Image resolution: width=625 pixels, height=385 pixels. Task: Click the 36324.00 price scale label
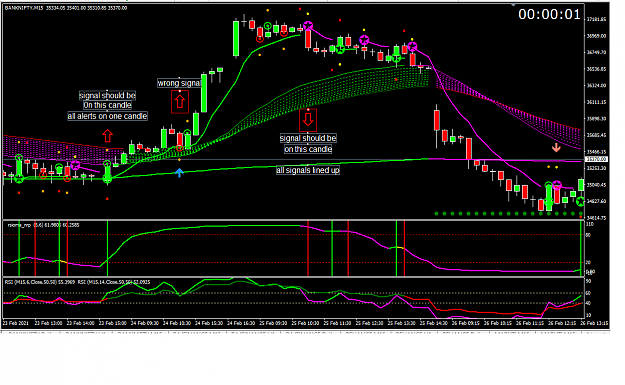[x=596, y=85]
